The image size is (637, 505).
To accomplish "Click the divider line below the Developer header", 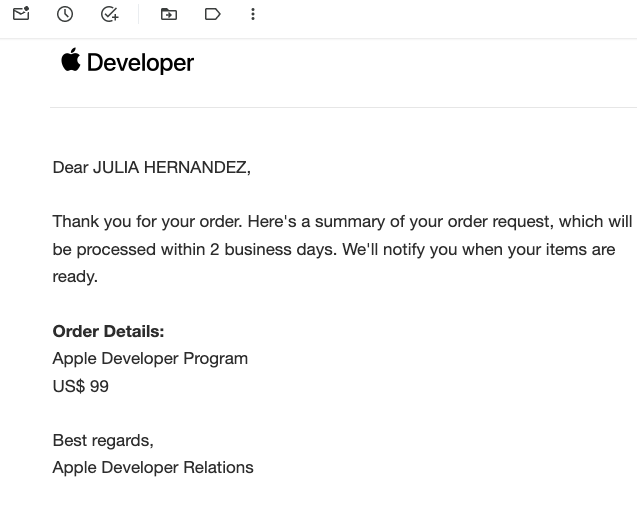I will tap(342, 107).
